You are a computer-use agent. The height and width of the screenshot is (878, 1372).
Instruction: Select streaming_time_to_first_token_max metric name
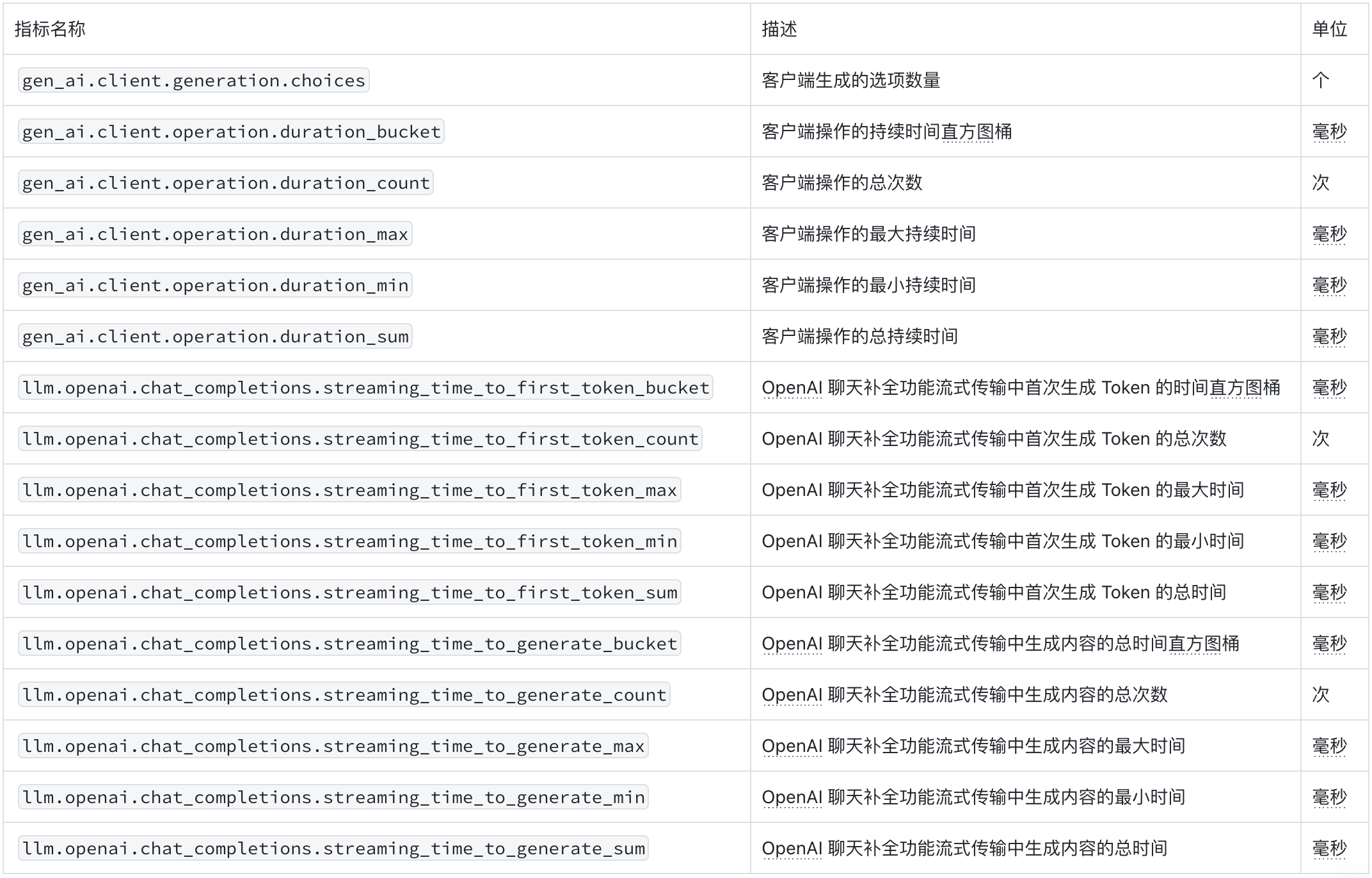pos(349,490)
